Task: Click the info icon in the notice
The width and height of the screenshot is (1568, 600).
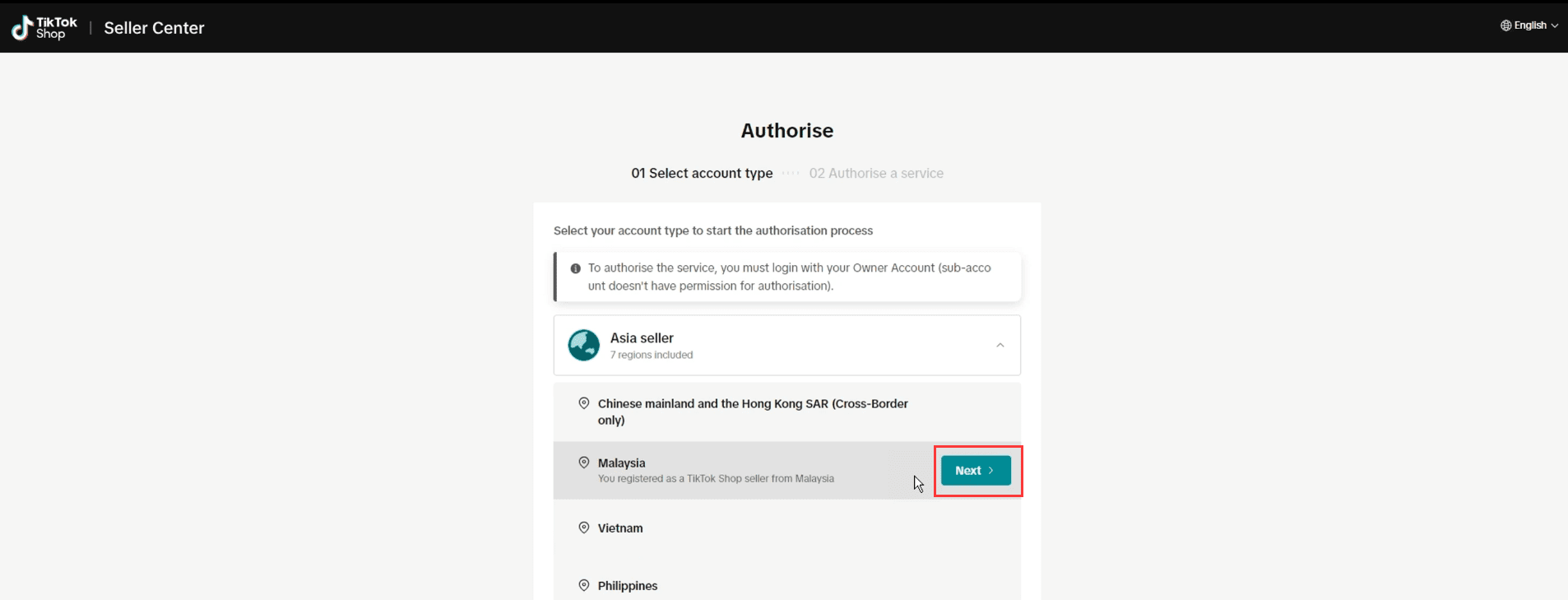Action: coord(576,268)
